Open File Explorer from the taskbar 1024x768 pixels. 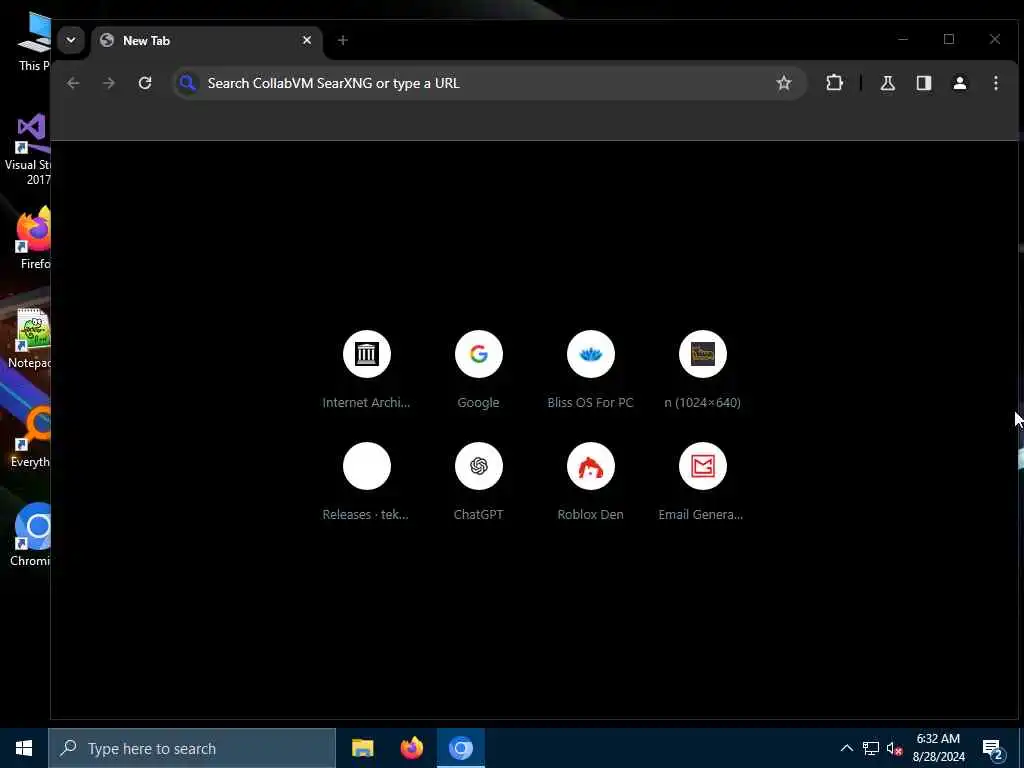362,748
